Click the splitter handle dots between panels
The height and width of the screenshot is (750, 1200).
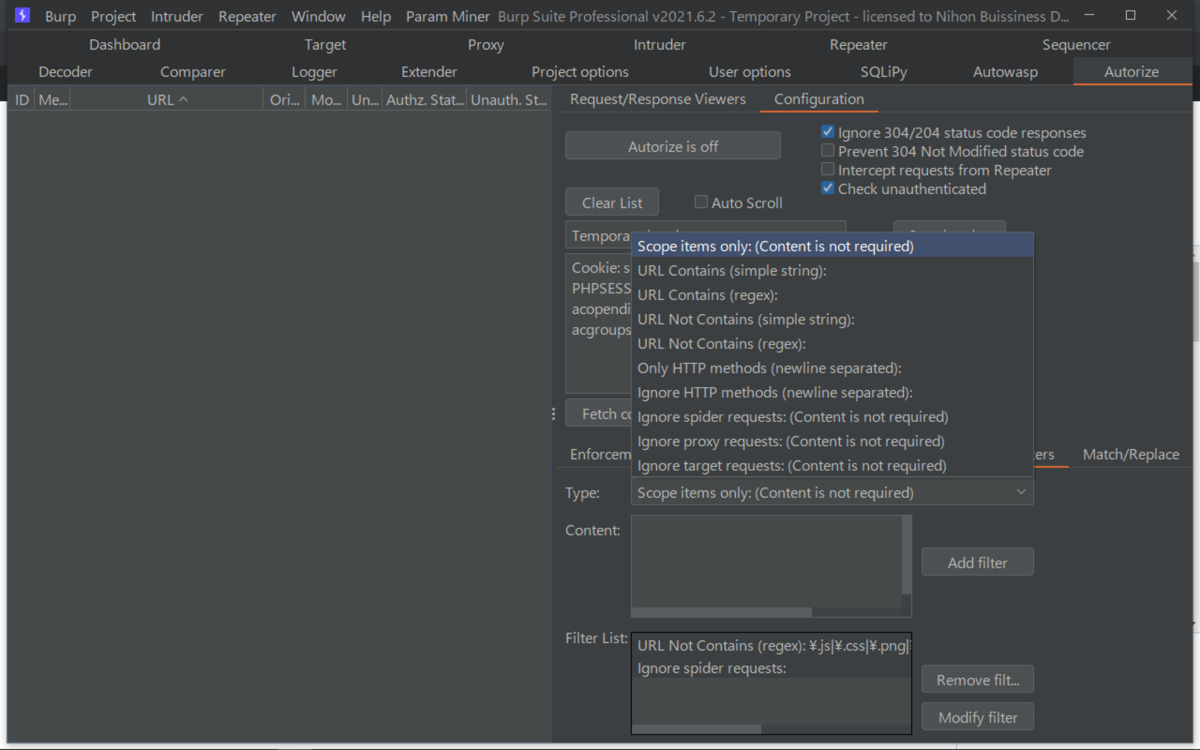pos(553,414)
